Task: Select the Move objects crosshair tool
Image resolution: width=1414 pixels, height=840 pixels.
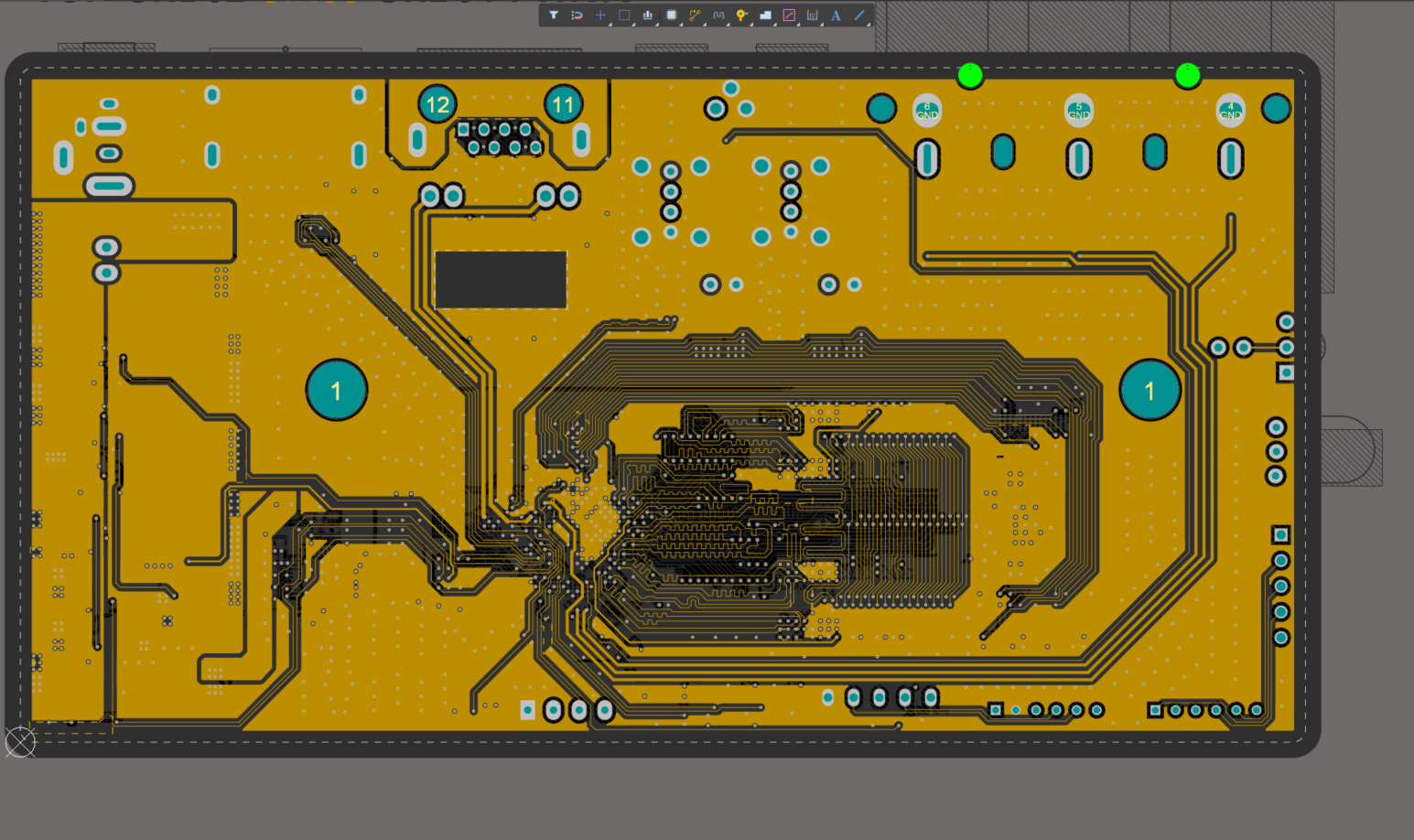Action: 600,16
